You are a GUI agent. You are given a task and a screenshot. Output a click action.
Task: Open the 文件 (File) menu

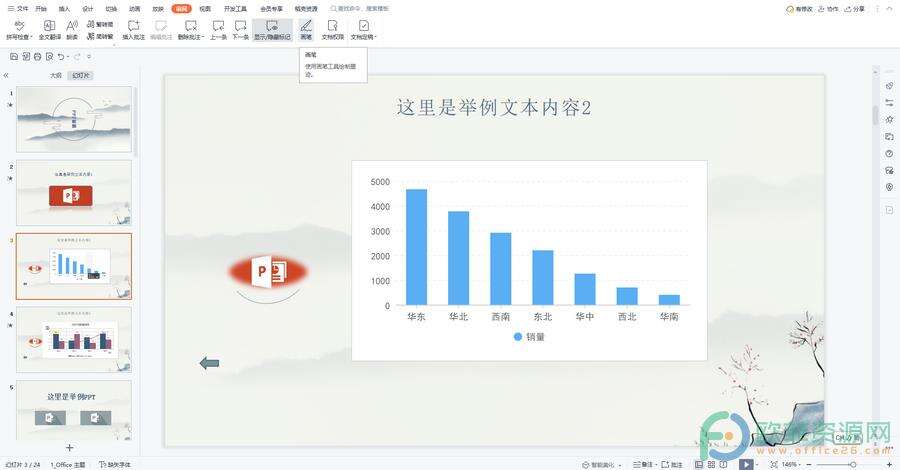point(18,9)
